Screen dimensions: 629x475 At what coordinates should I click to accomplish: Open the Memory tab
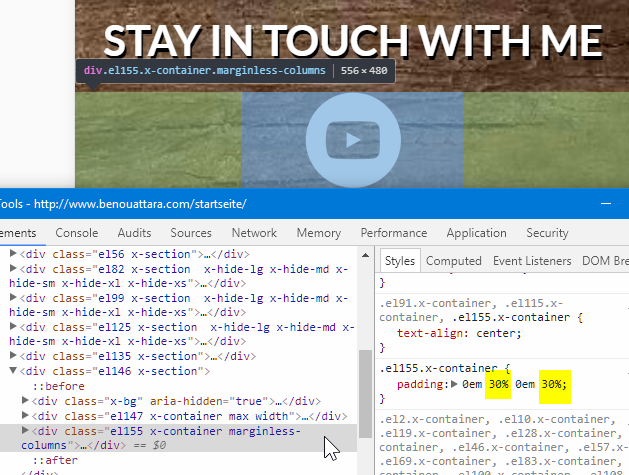(x=318, y=233)
